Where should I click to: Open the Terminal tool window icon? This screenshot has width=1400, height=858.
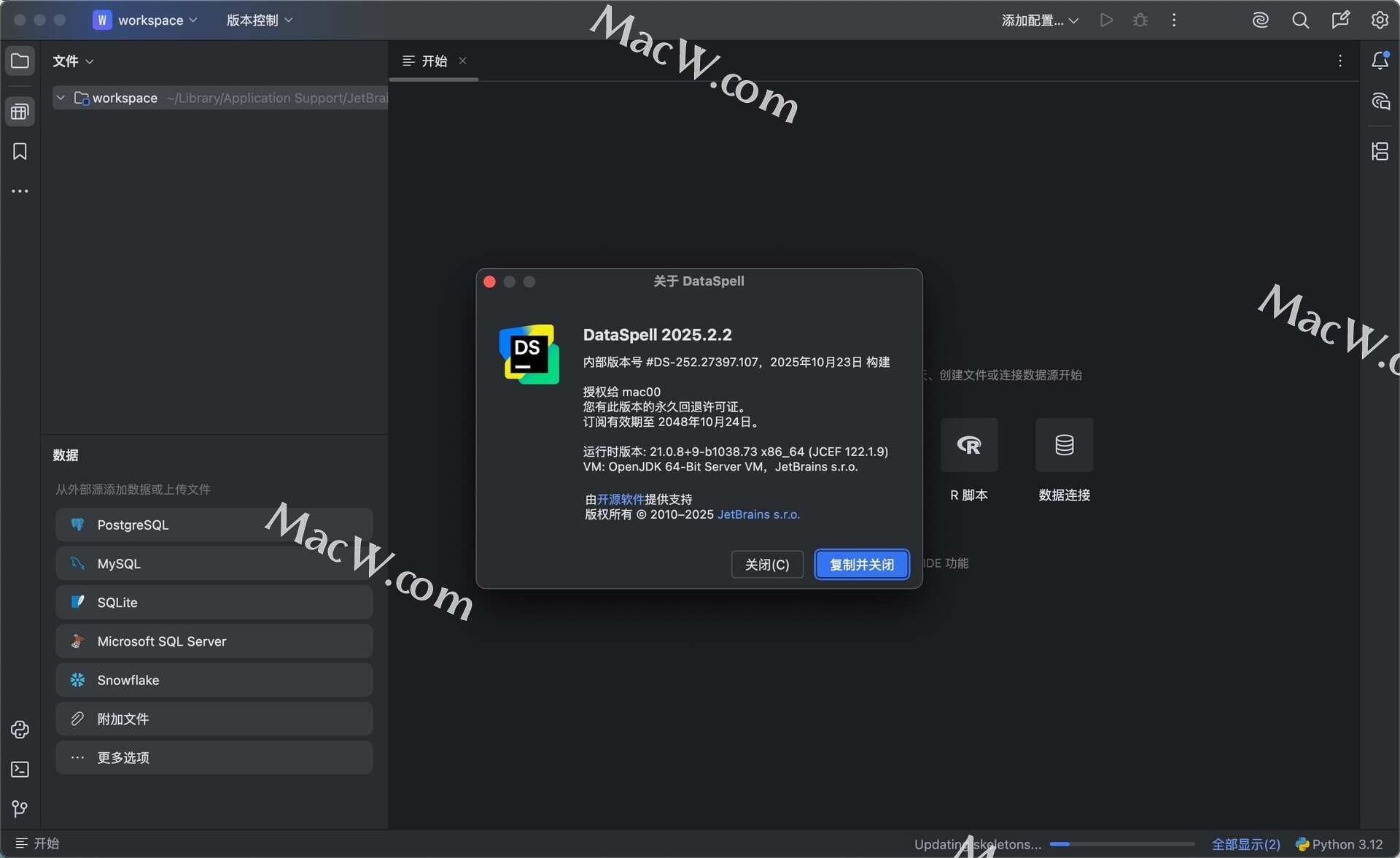(20, 769)
